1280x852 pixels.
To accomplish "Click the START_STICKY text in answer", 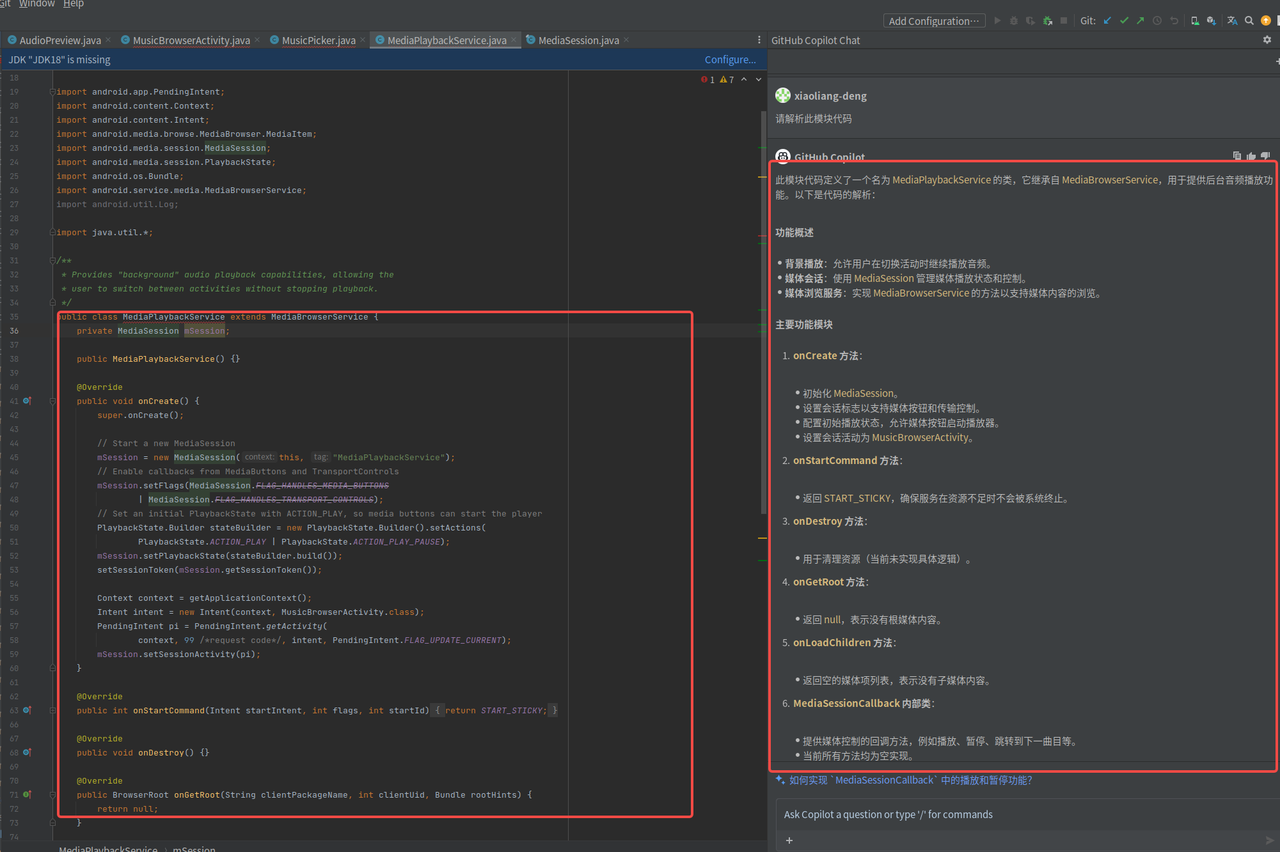I will coord(859,498).
